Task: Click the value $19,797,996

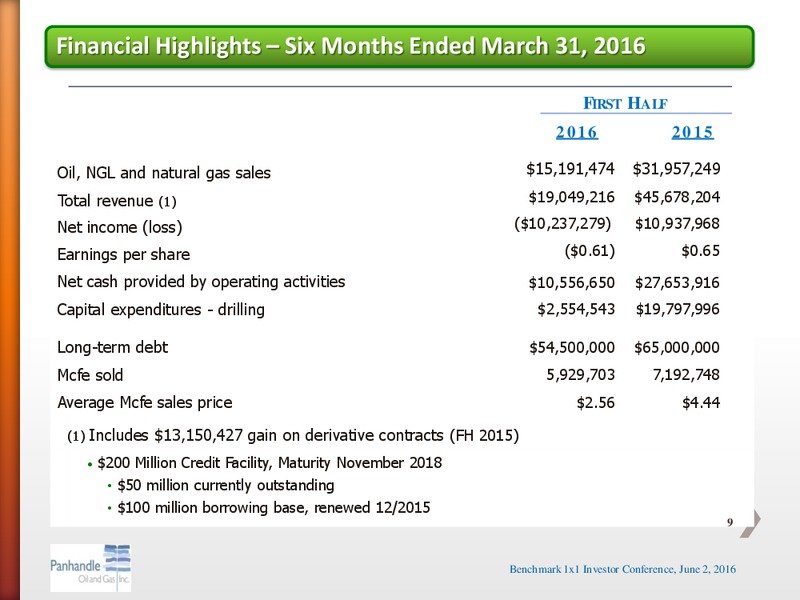Action: 678,309
